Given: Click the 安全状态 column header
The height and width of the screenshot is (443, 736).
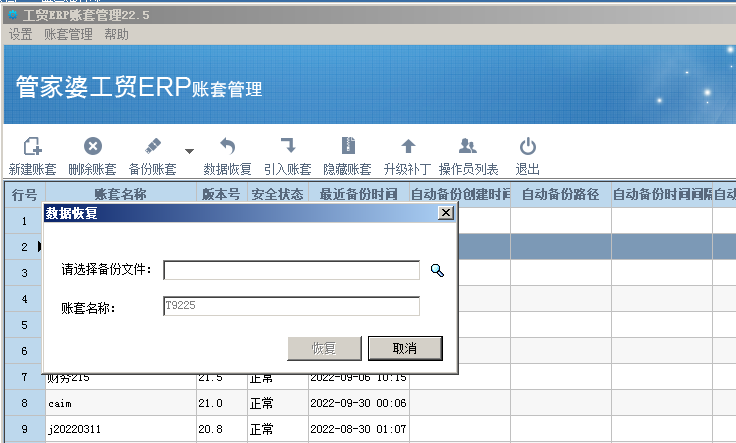Looking at the screenshot, I should [x=278, y=194].
